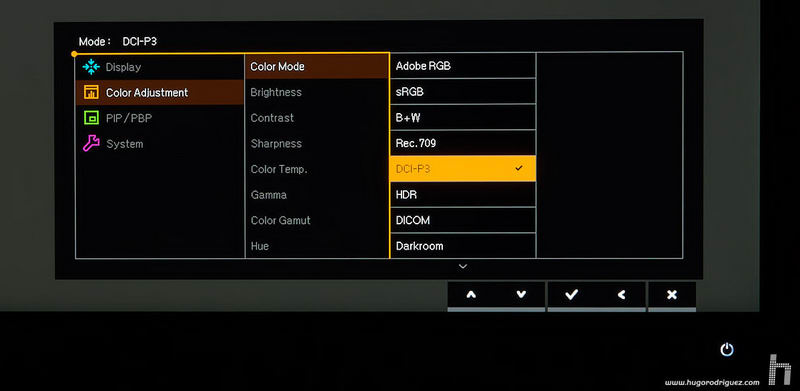Open the Color Adjustment menu item
The image size is (800, 391).
click(160, 92)
